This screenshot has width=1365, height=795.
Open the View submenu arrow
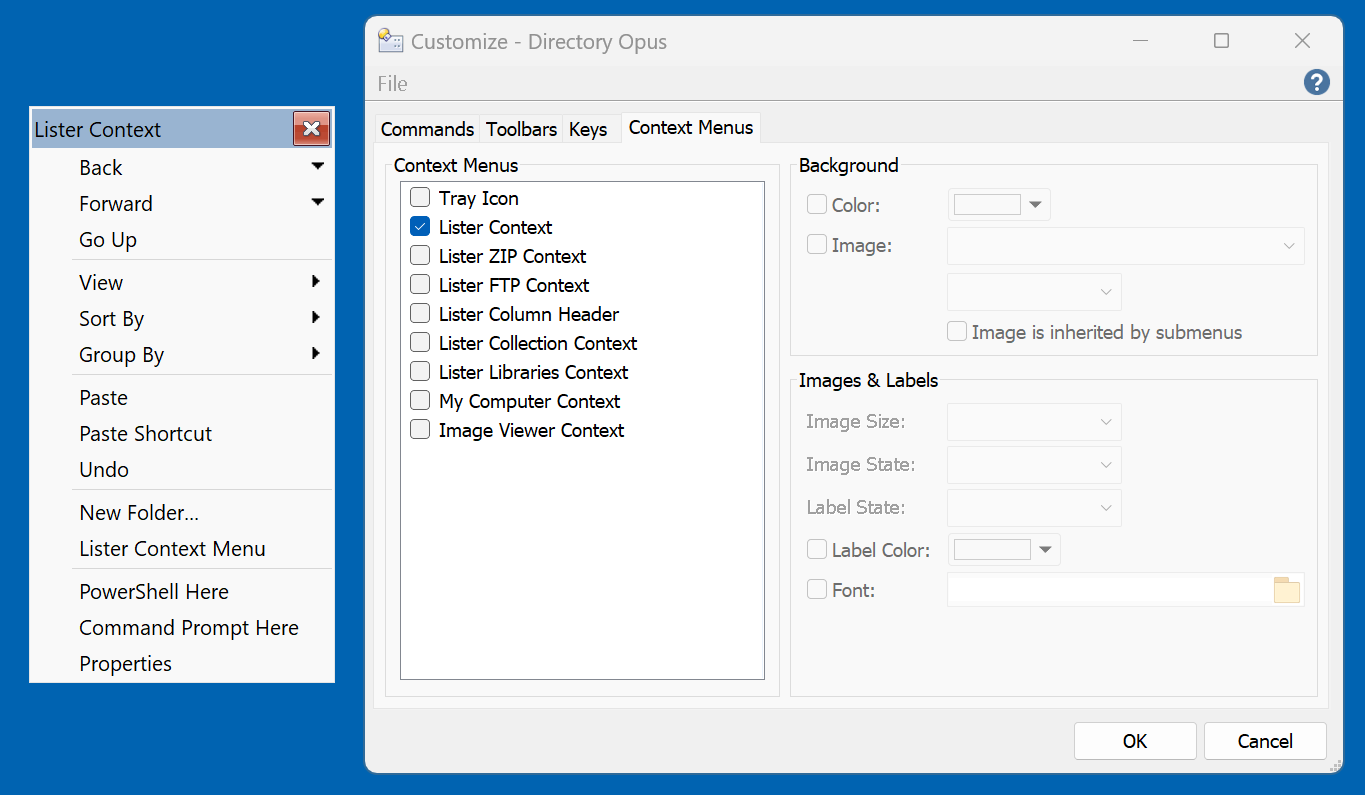pos(316,282)
